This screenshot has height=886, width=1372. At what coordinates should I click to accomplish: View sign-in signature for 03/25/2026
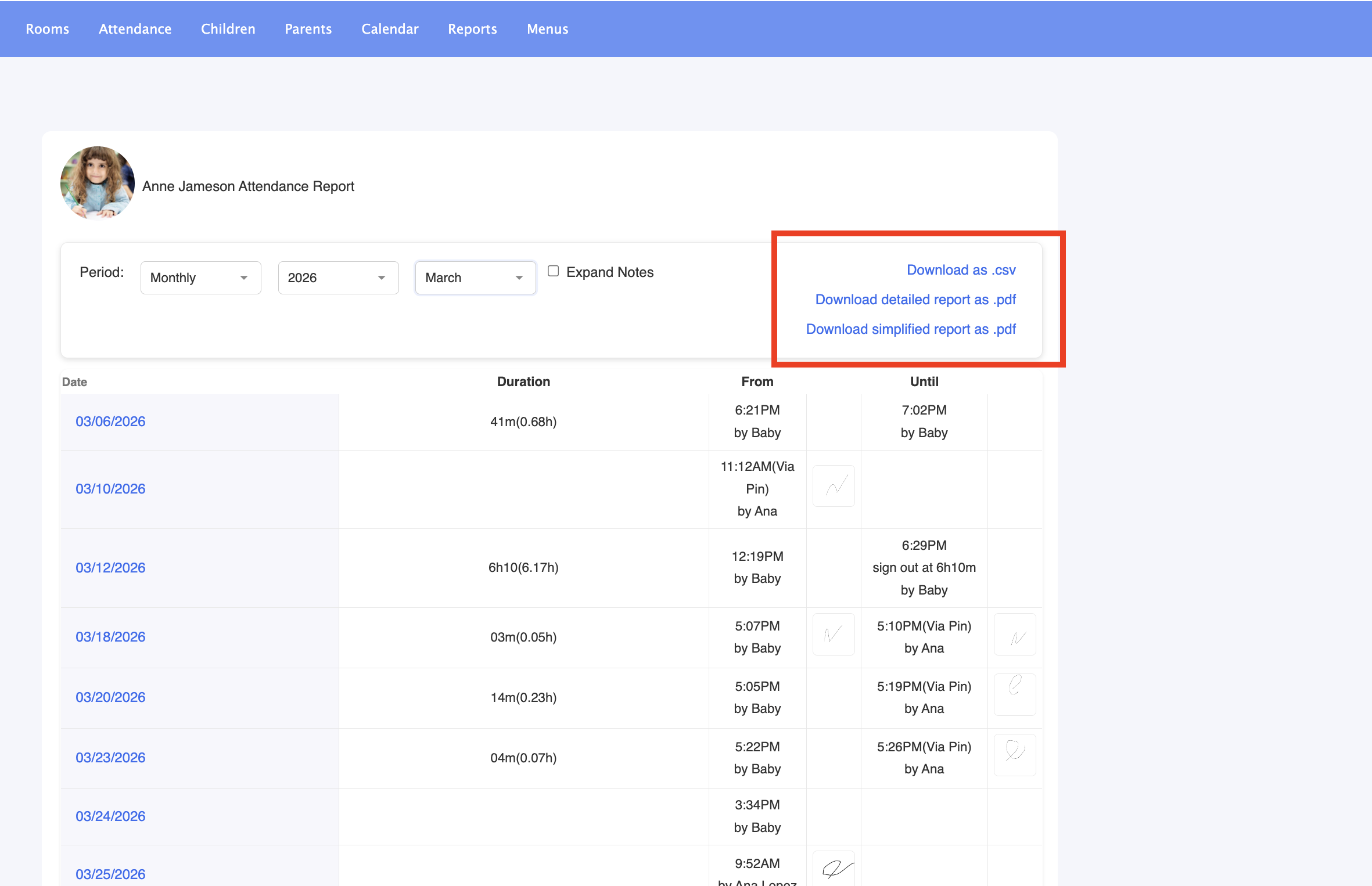[x=833, y=869]
